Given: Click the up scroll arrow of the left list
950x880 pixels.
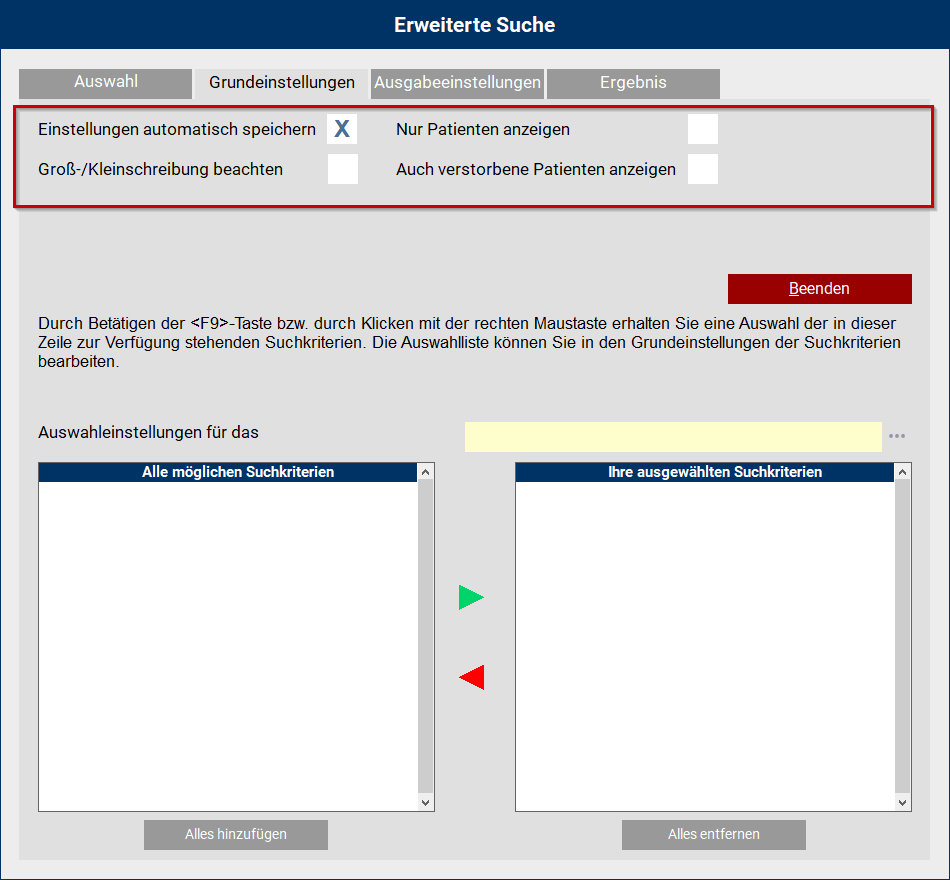Looking at the screenshot, I should tap(424, 470).
